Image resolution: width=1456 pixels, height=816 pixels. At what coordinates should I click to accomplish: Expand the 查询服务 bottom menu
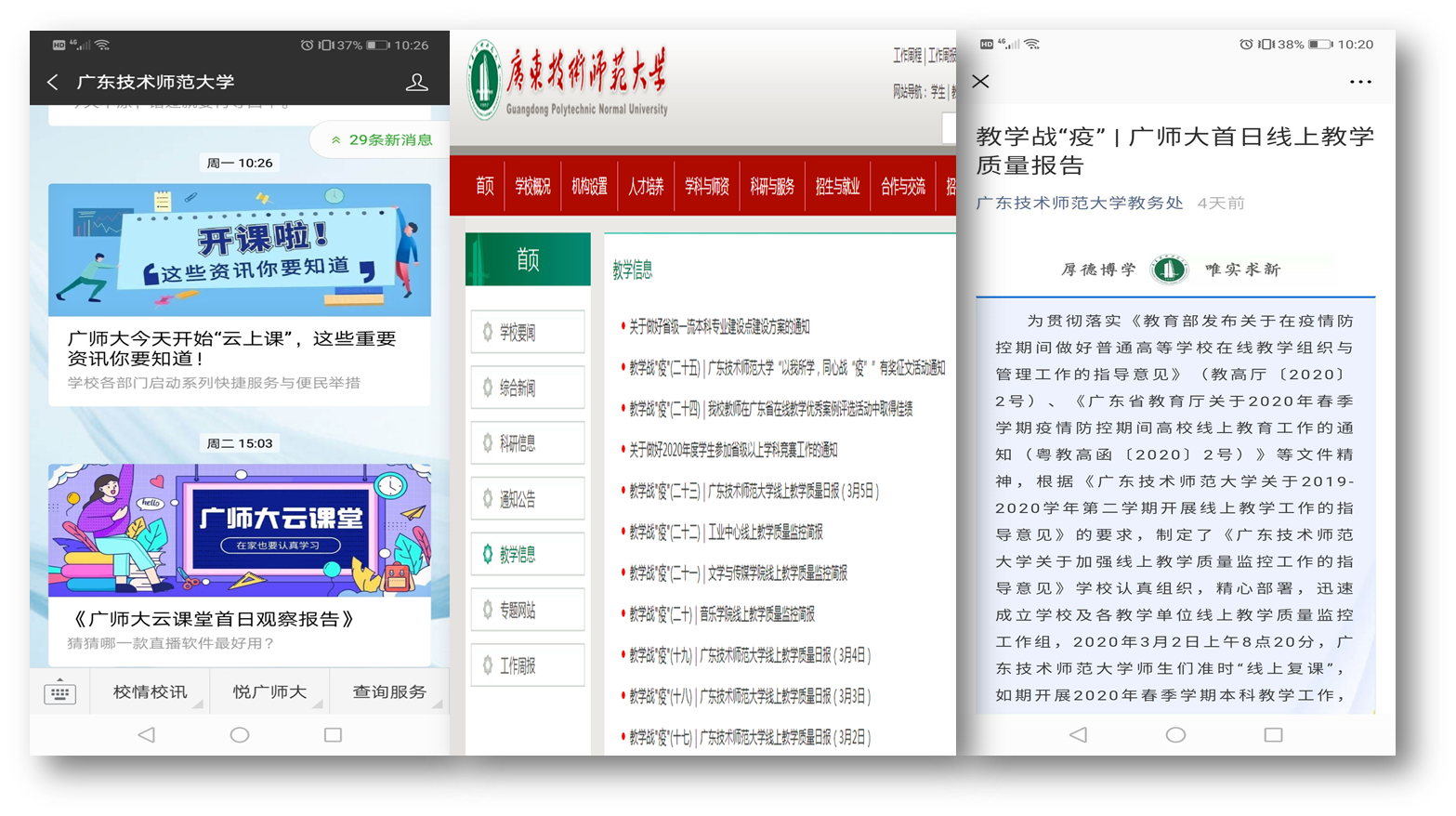point(389,692)
